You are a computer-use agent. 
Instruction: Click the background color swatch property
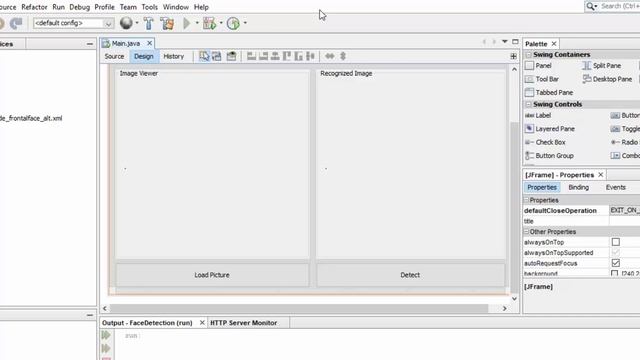point(615,273)
